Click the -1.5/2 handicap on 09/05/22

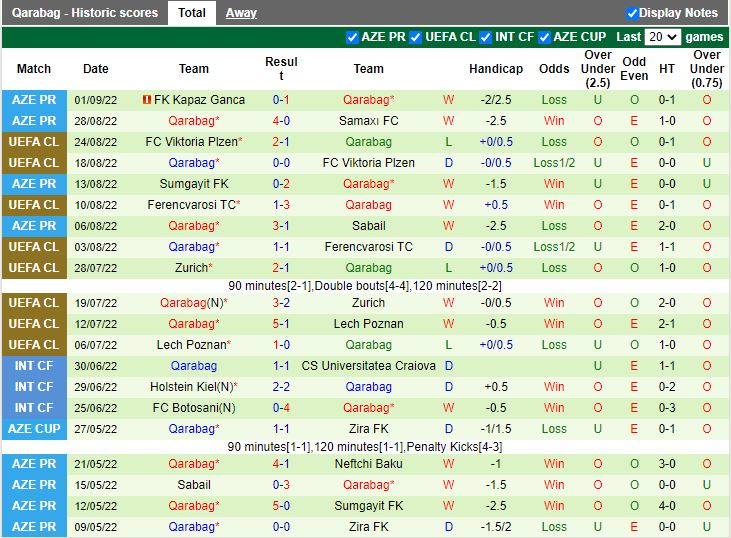(496, 526)
